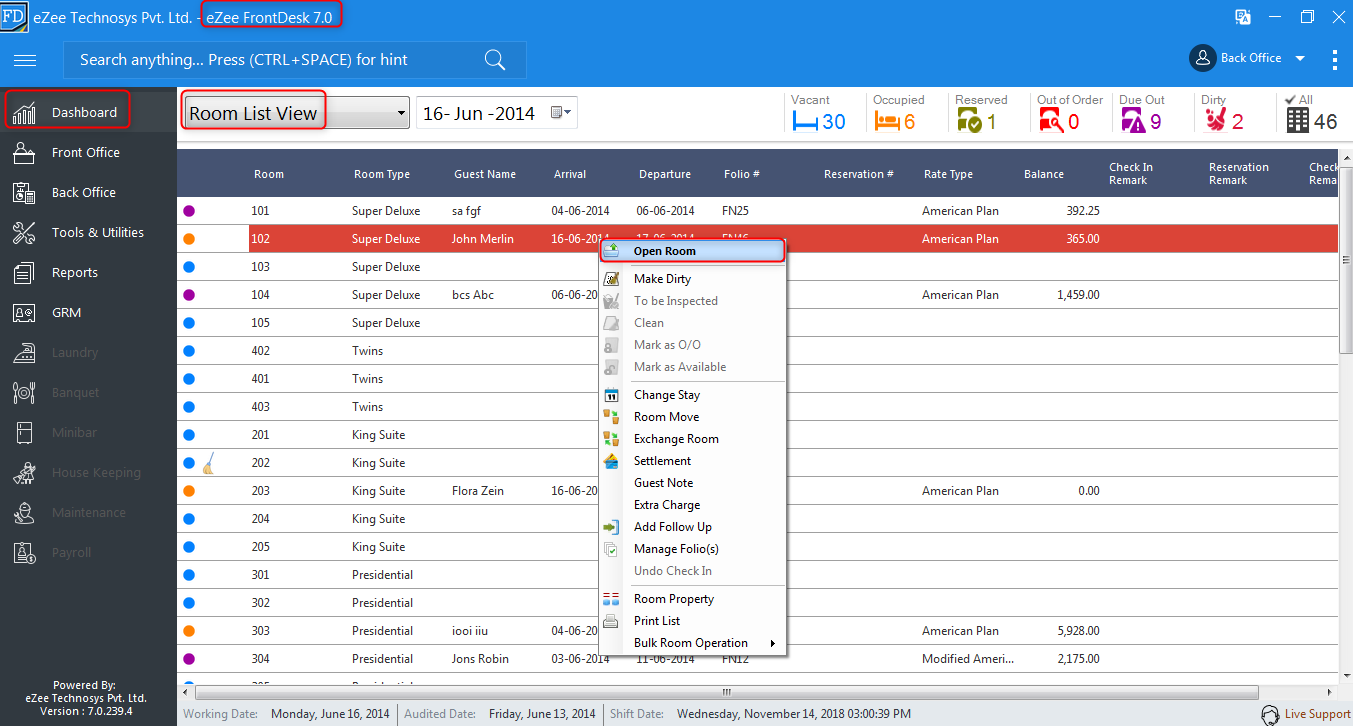1353x726 pixels.
Task: Click the orange status dot of room 203
Action: [x=189, y=491]
